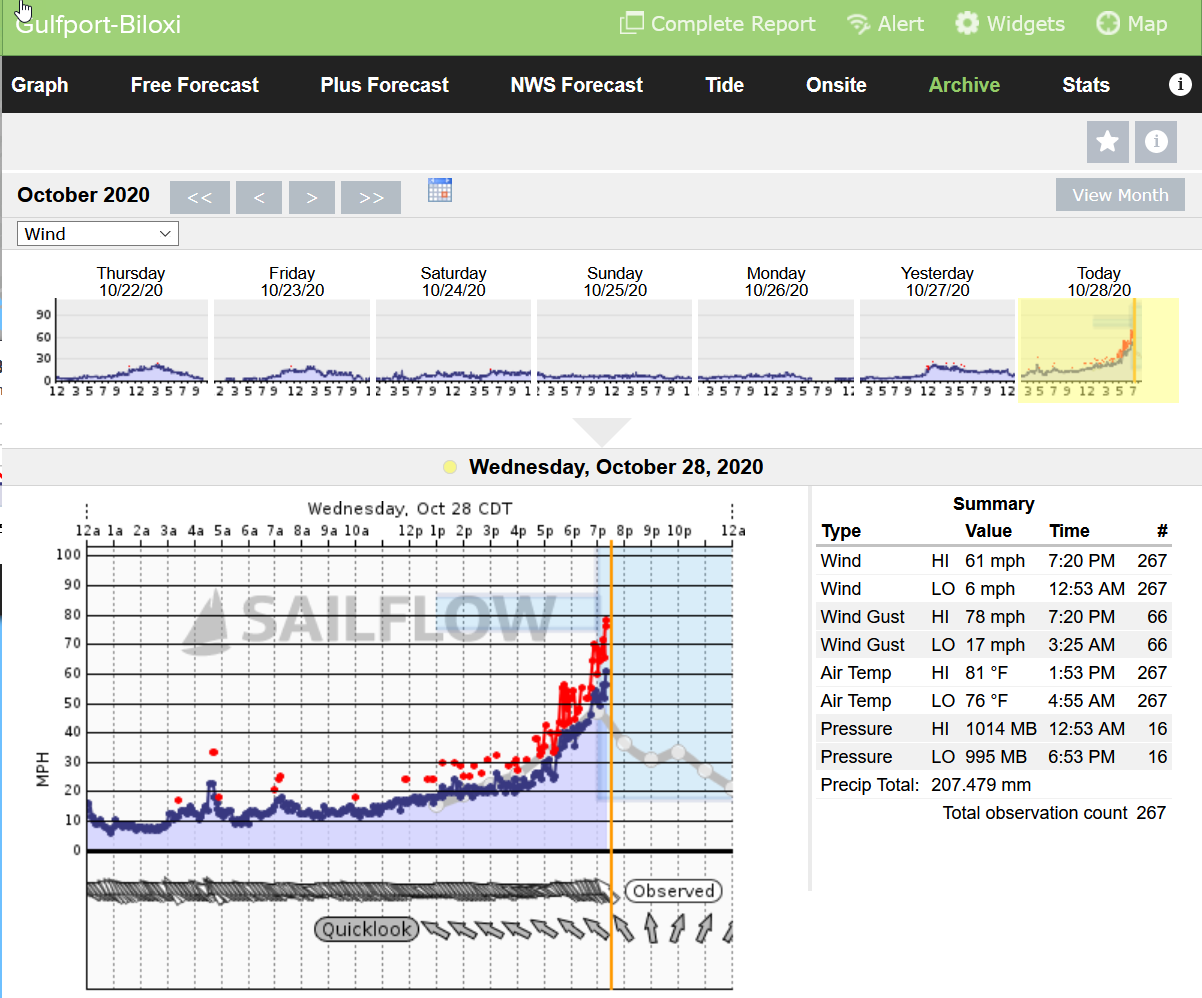Open the Wind data type dropdown

98,234
